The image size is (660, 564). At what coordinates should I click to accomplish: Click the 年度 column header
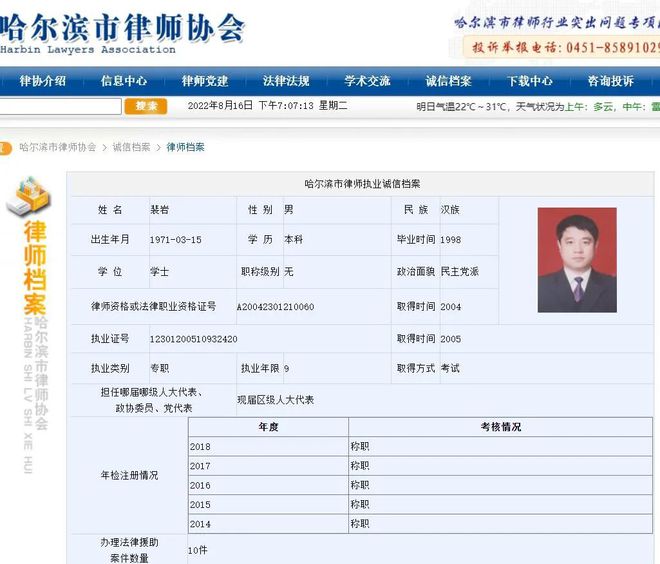pyautogui.click(x=268, y=427)
